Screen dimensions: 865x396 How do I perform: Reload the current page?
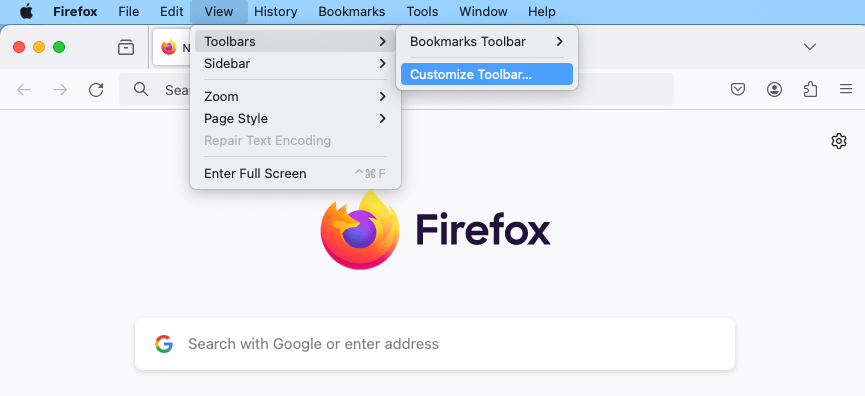click(96, 90)
